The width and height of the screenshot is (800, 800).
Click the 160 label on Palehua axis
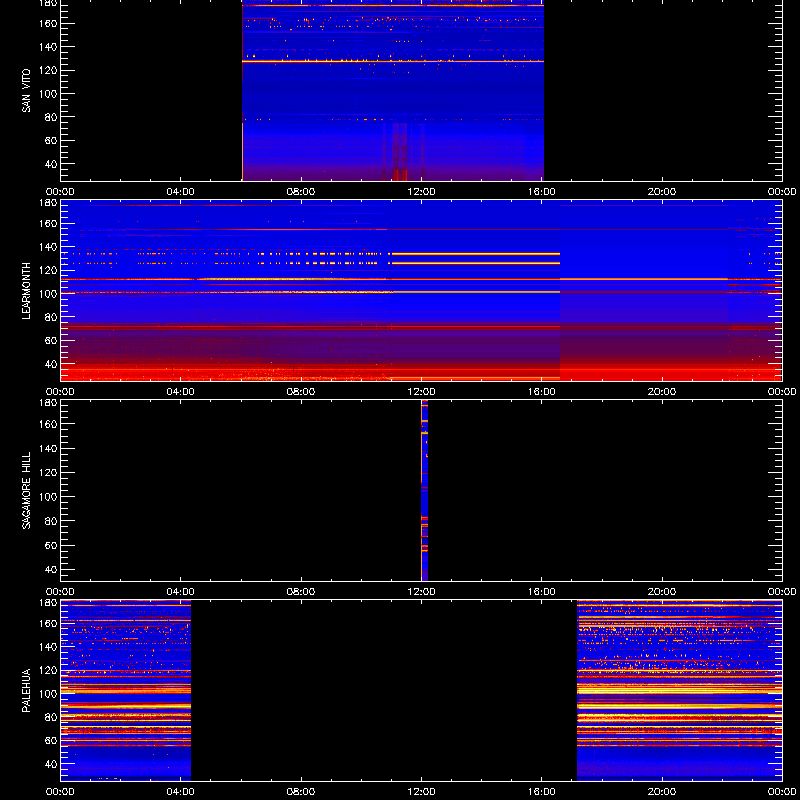48,623
